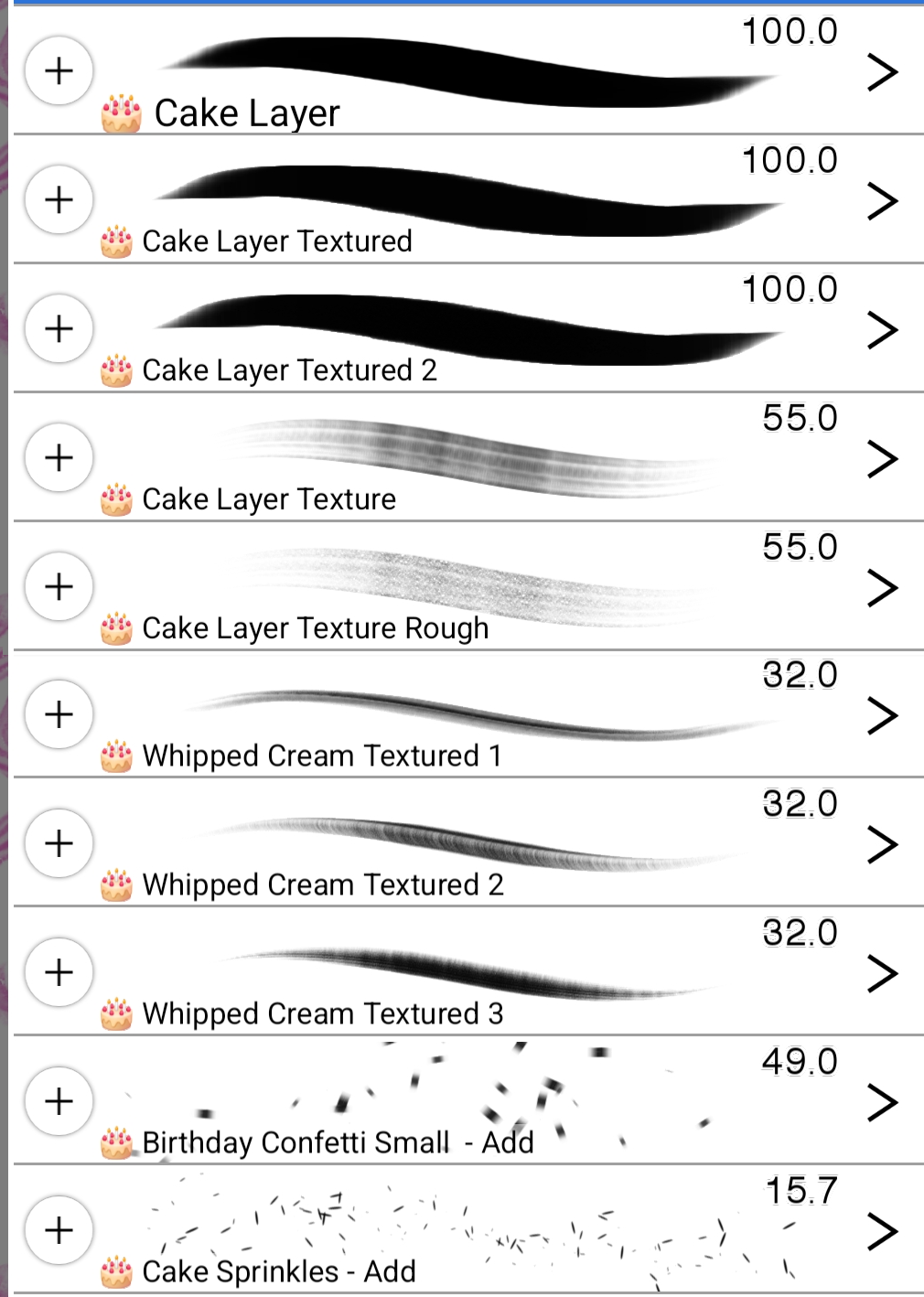Add Whipped Cream Textured 3 brush
This screenshot has height=1297, width=924.
coord(59,972)
